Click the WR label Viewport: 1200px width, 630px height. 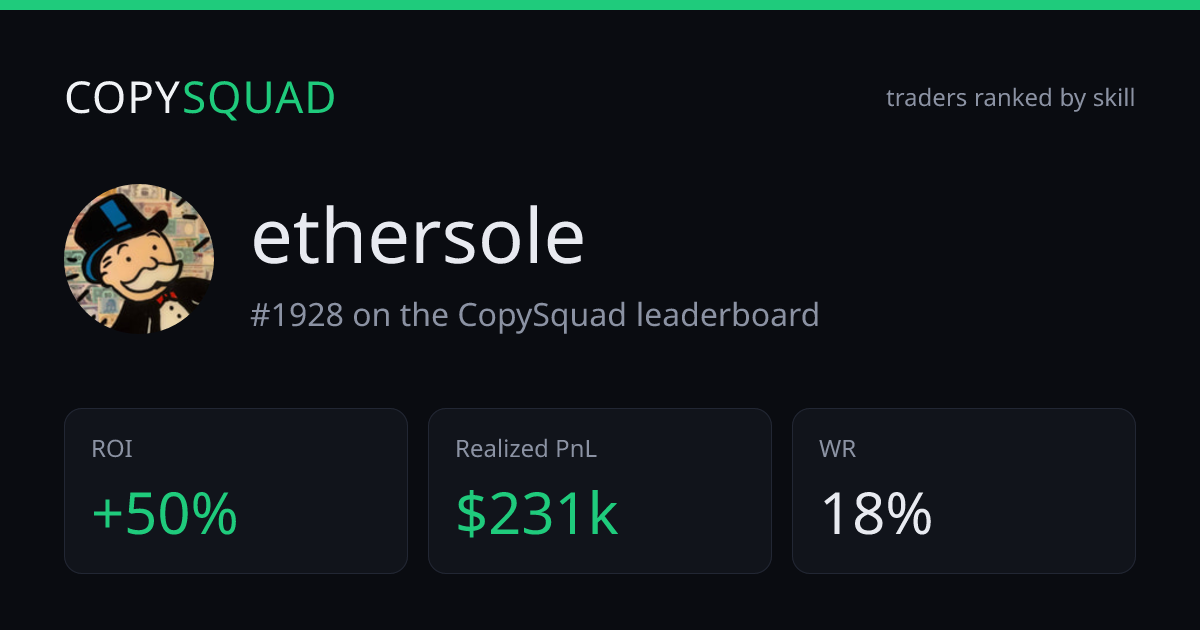[837, 450]
